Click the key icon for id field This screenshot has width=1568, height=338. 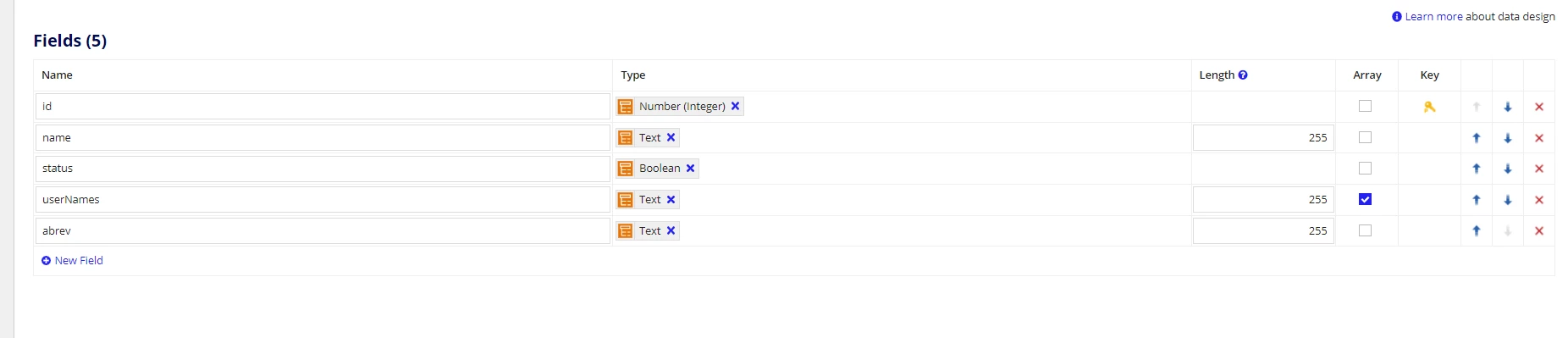click(1429, 107)
